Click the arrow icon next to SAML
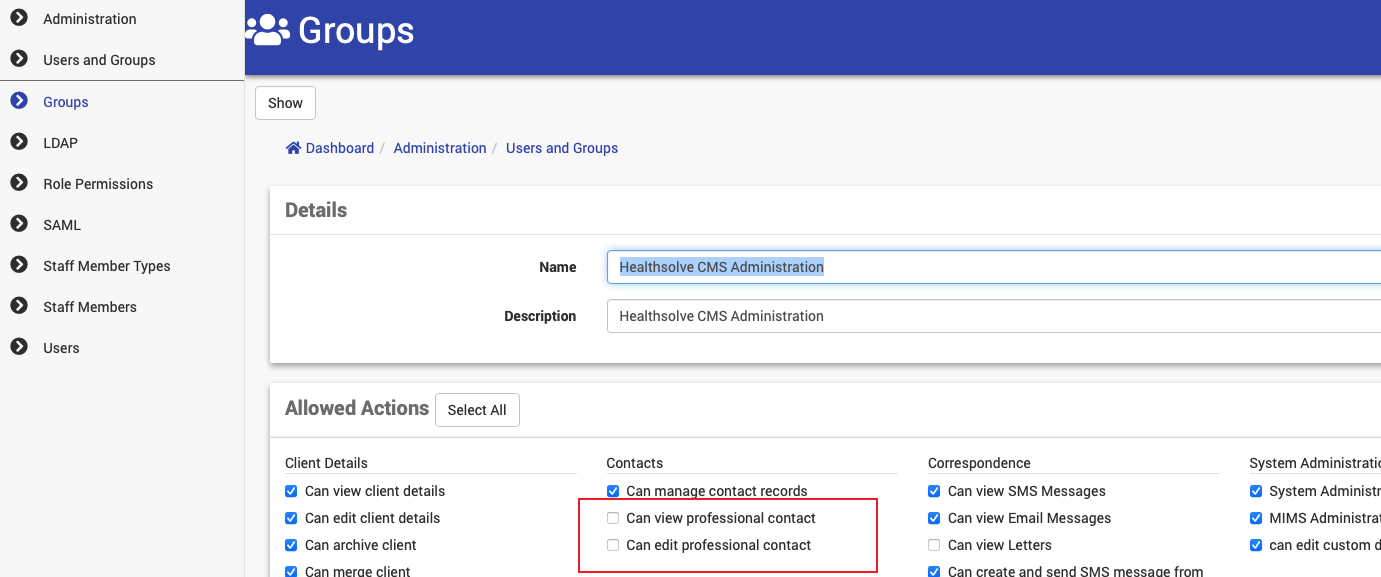The height and width of the screenshot is (577, 1381). 18,224
